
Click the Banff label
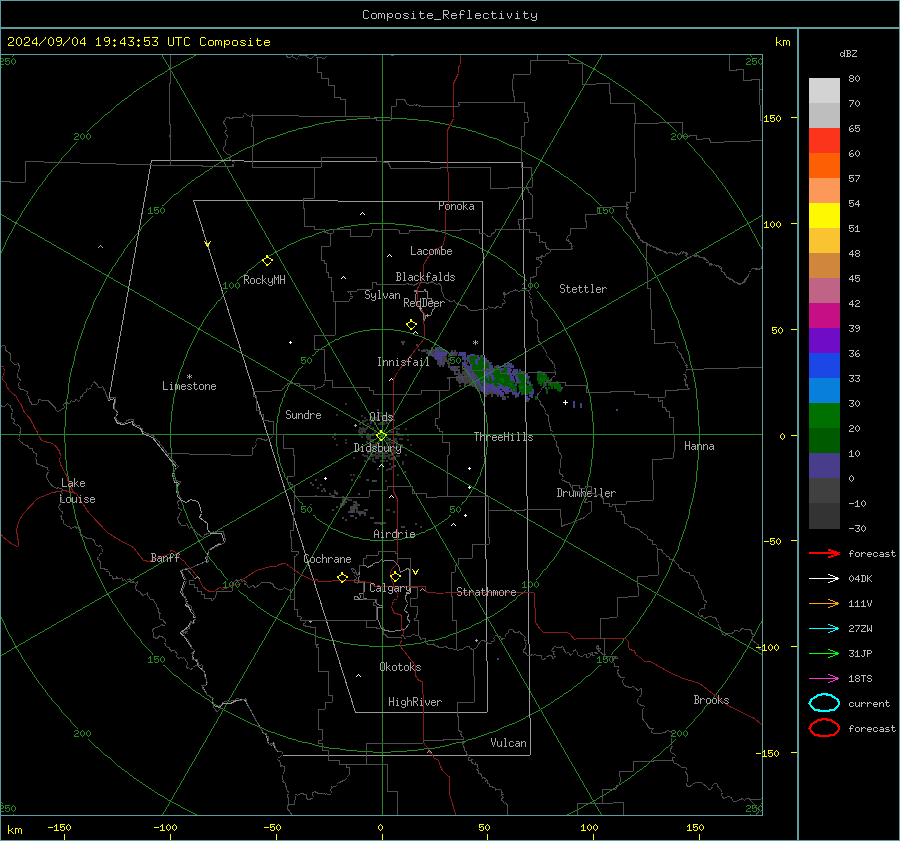point(165,557)
